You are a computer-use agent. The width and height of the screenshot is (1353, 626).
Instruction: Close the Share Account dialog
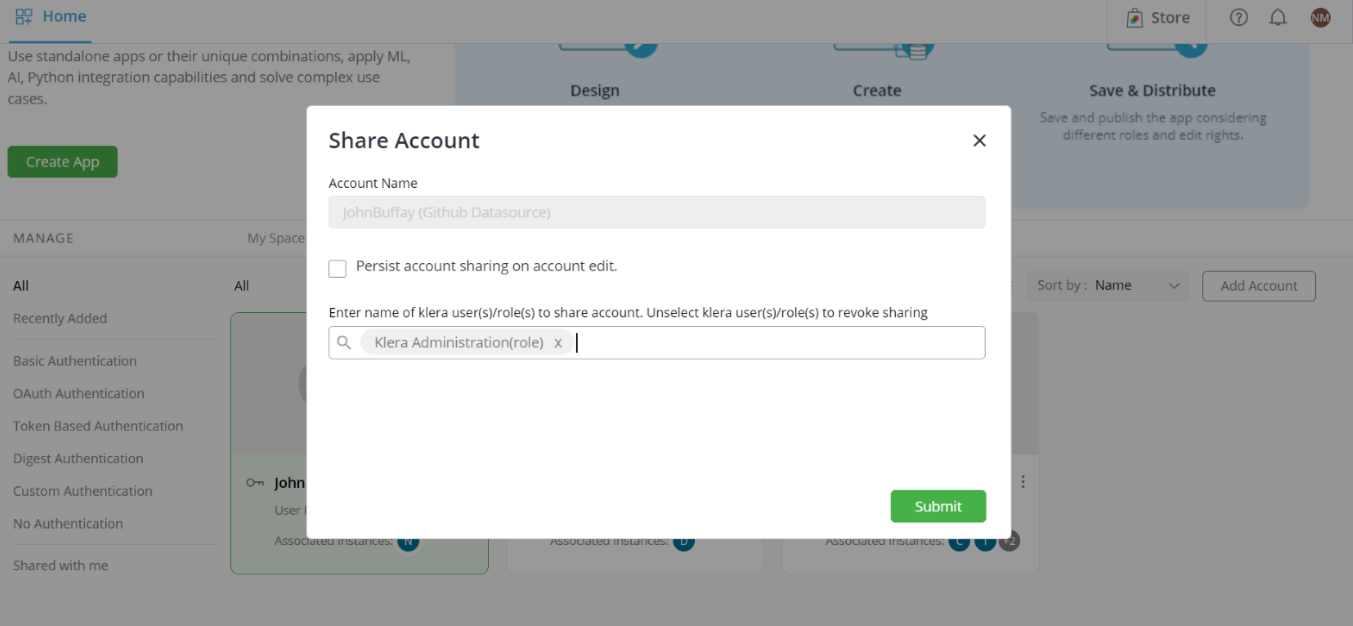click(979, 141)
